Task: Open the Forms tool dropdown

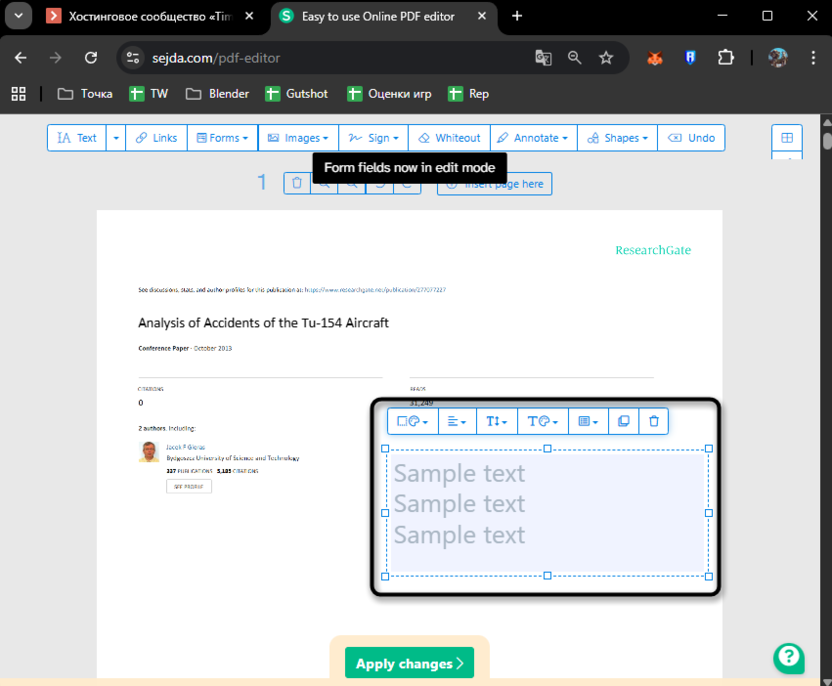Action: (222, 138)
